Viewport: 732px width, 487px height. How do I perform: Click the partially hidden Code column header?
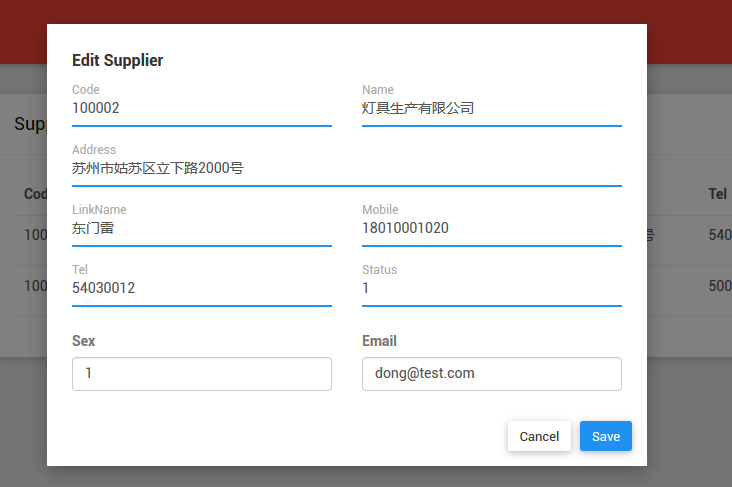(35, 194)
